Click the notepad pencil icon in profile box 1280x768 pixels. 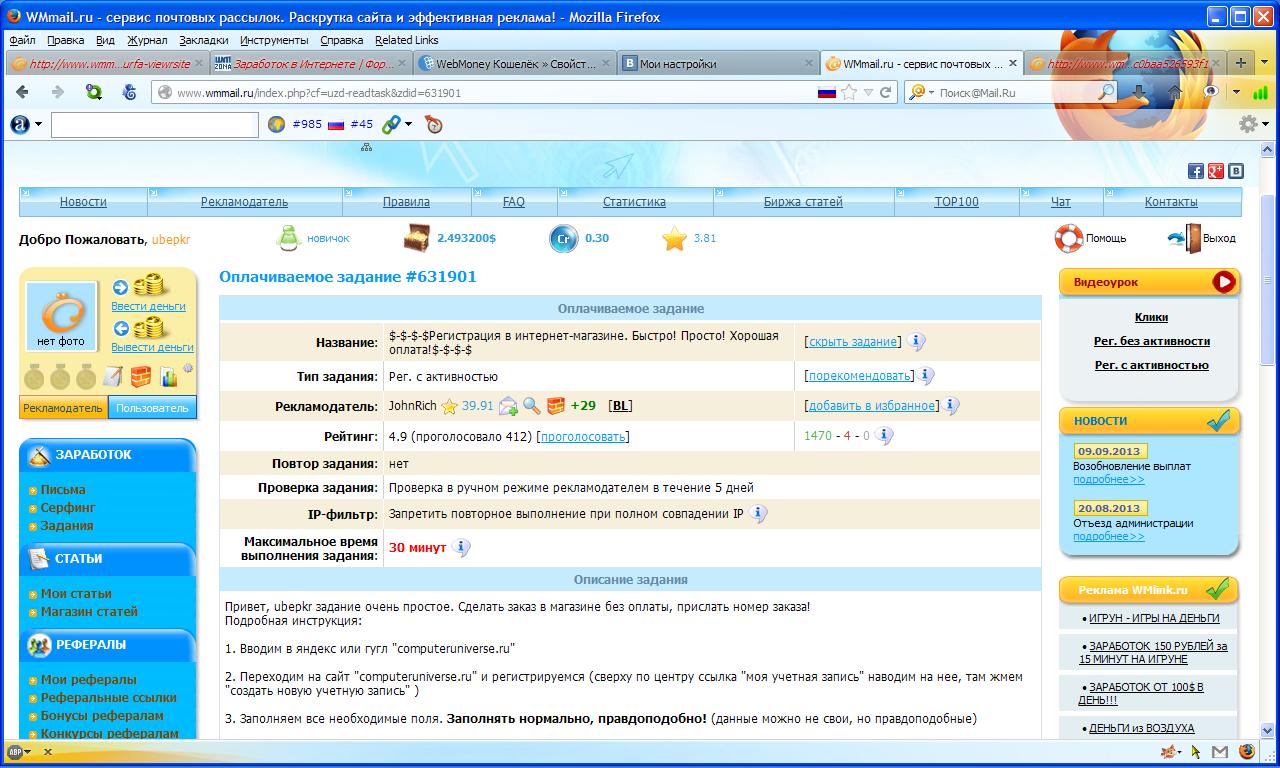click(112, 377)
